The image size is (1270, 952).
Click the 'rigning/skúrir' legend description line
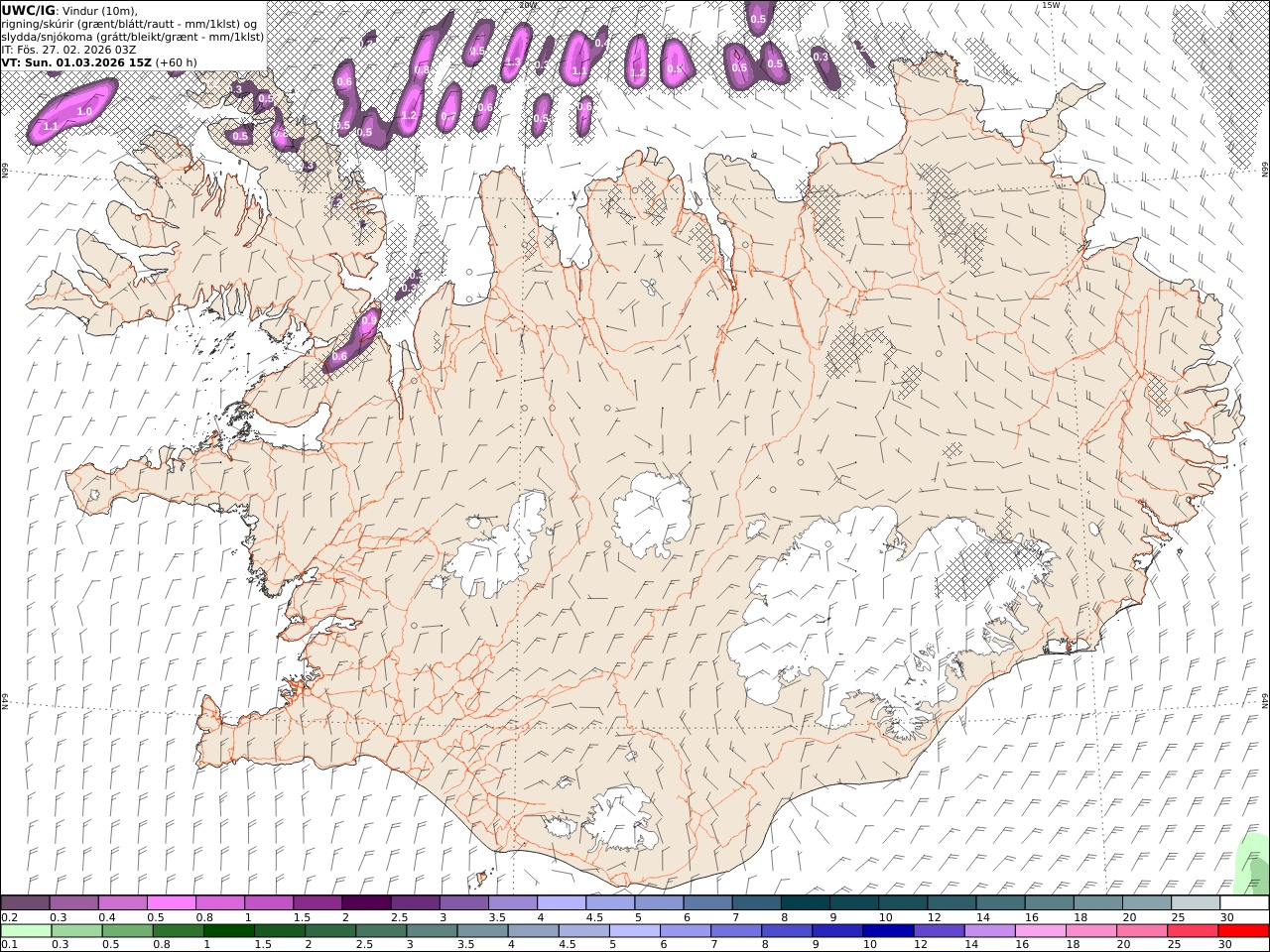point(128,24)
